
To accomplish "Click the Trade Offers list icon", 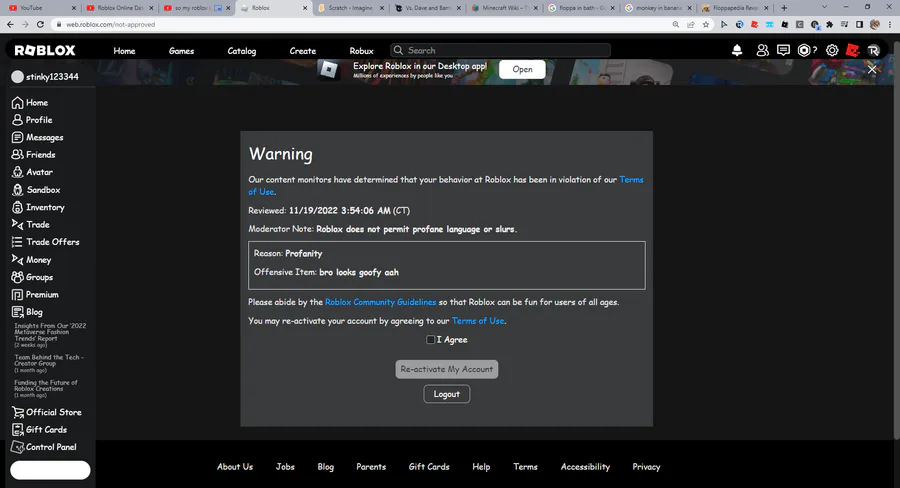I will click(x=17, y=242).
